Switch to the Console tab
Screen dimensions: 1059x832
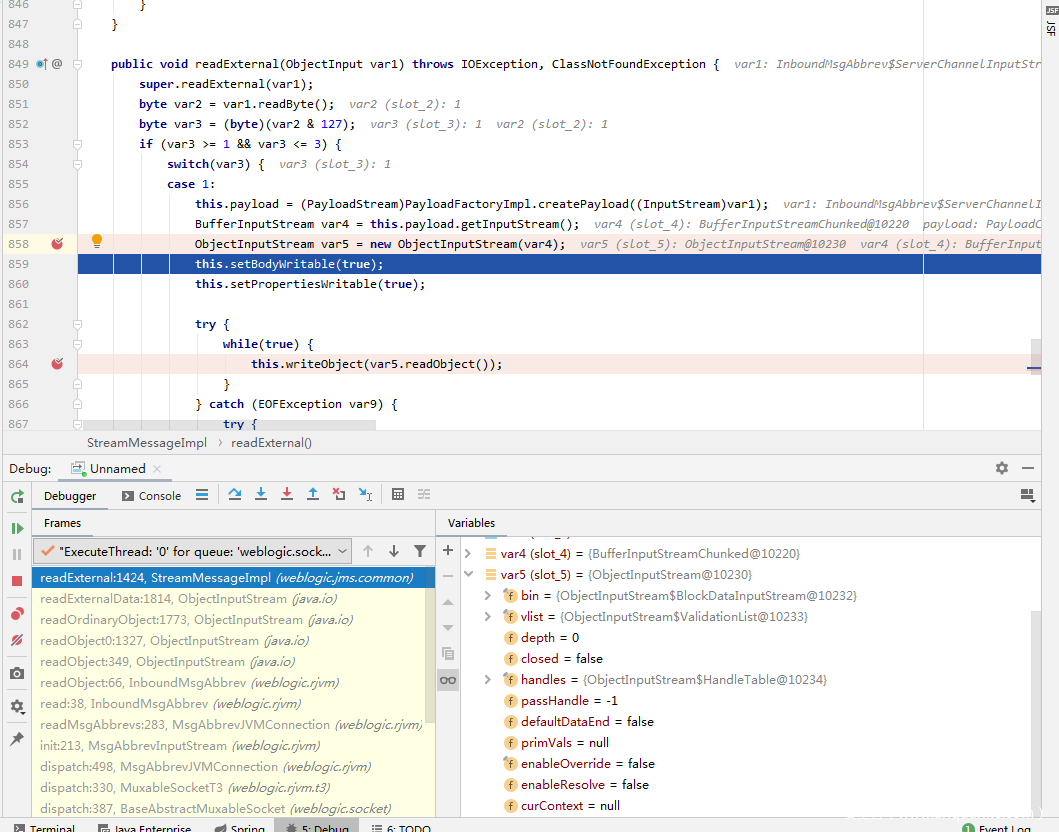(151, 496)
